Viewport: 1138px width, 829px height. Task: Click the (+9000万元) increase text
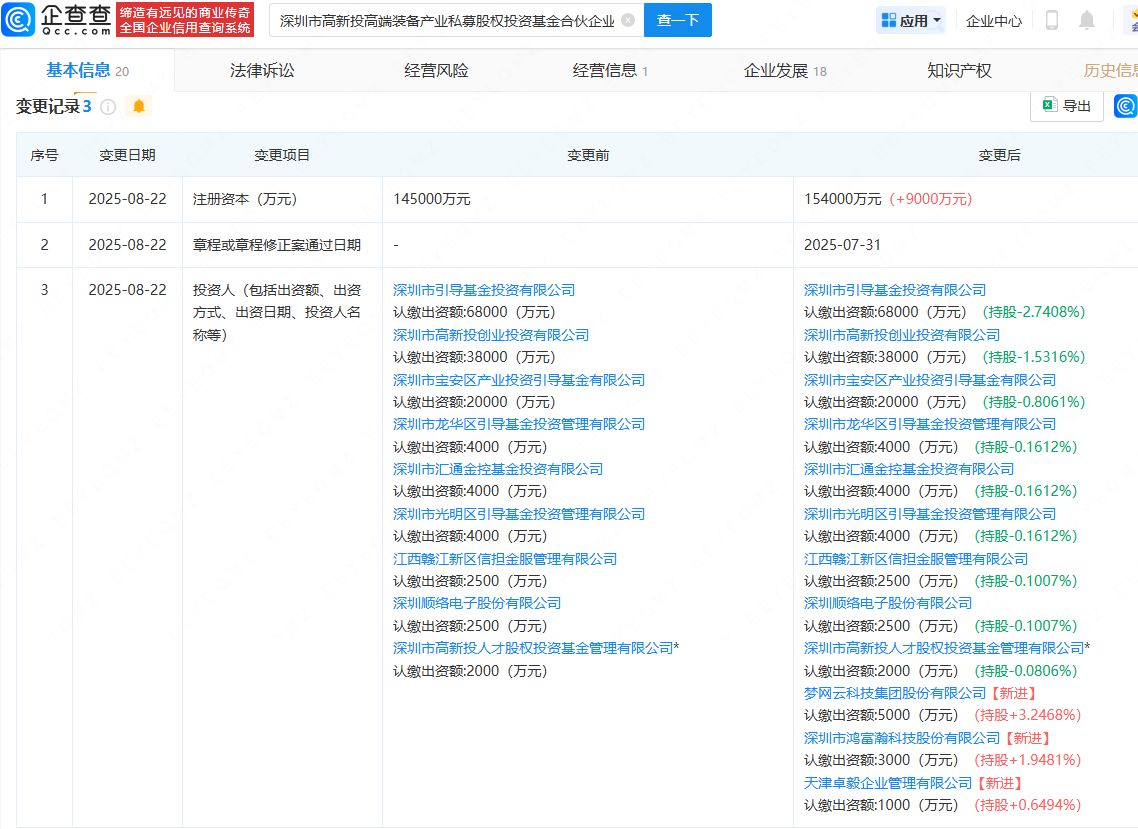931,199
